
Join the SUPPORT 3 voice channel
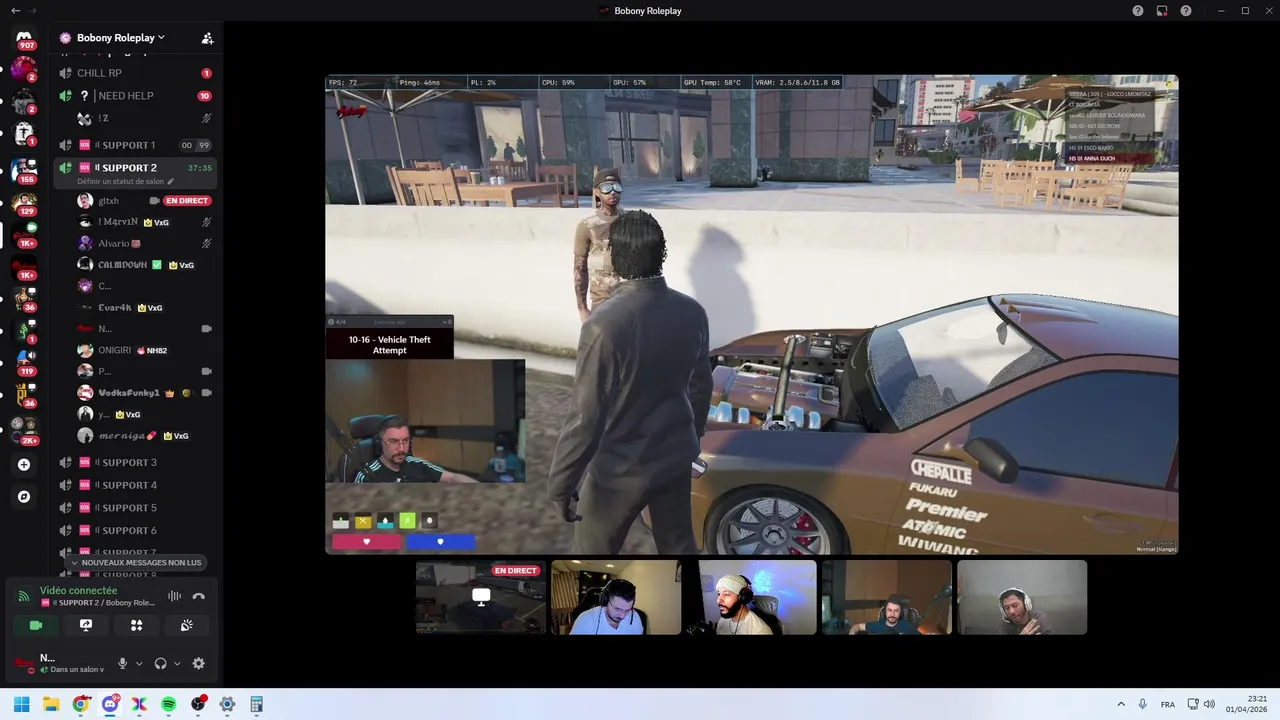pos(135,462)
